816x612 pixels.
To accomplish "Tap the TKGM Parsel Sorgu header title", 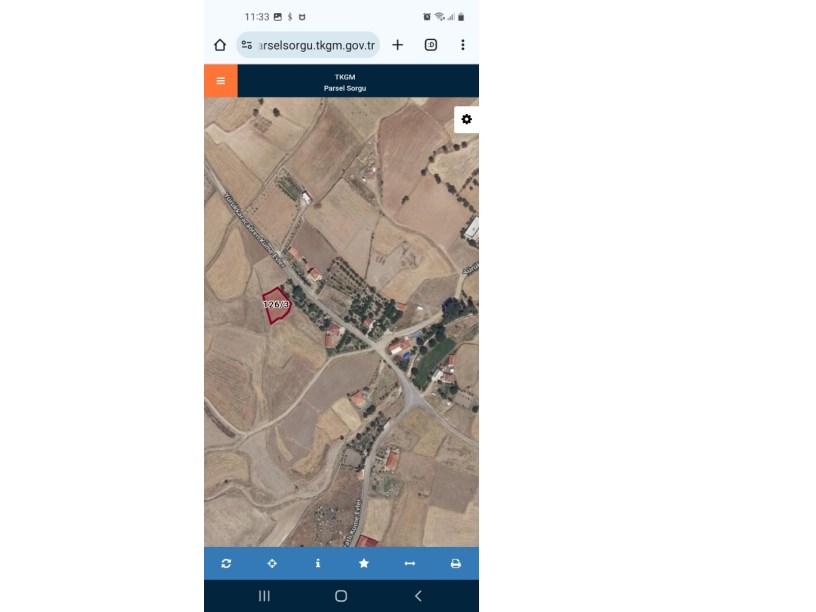I will 345,82.
